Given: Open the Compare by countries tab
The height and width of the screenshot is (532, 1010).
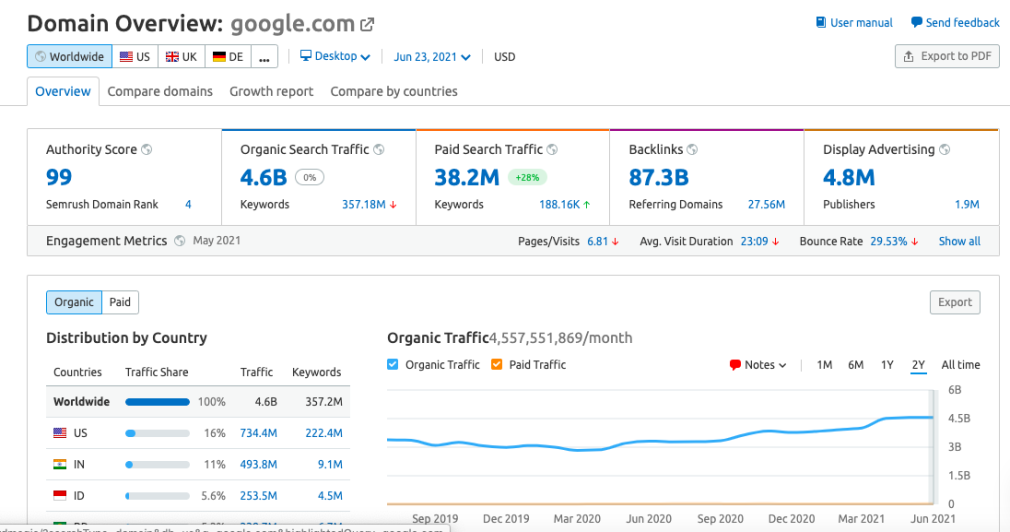Looking at the screenshot, I should point(394,91).
